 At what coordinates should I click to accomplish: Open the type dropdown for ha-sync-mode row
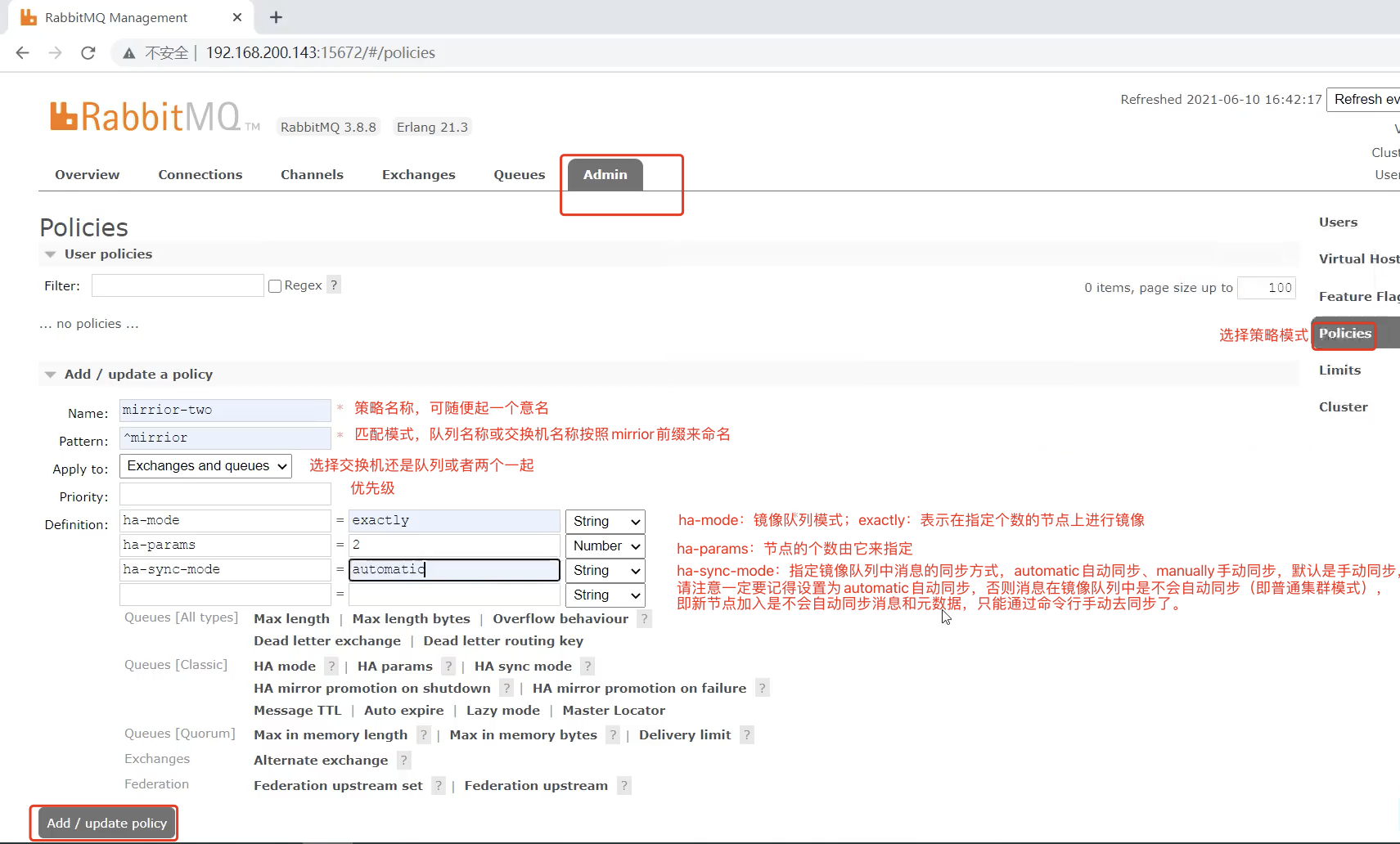(x=605, y=571)
